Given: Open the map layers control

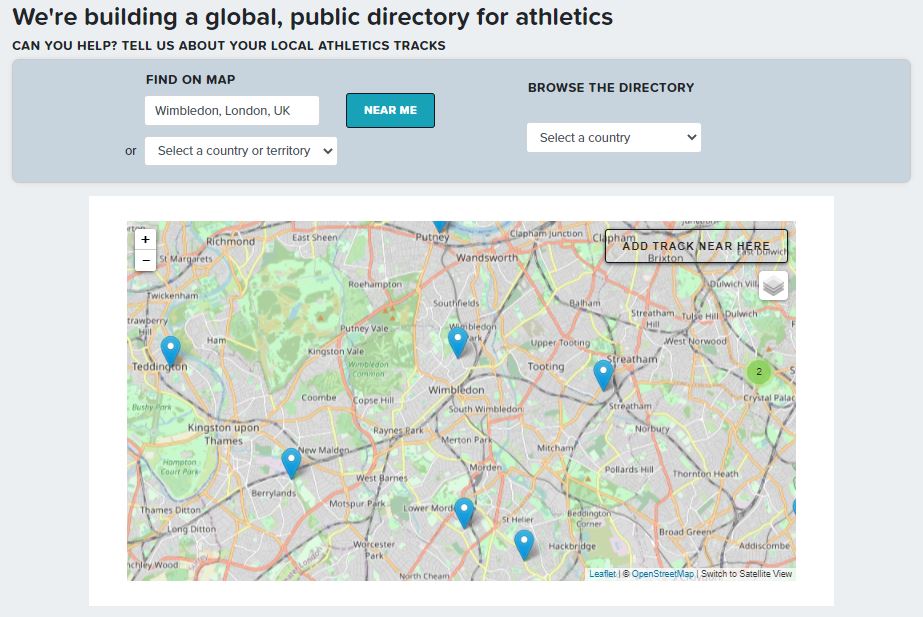Looking at the screenshot, I should [773, 286].
